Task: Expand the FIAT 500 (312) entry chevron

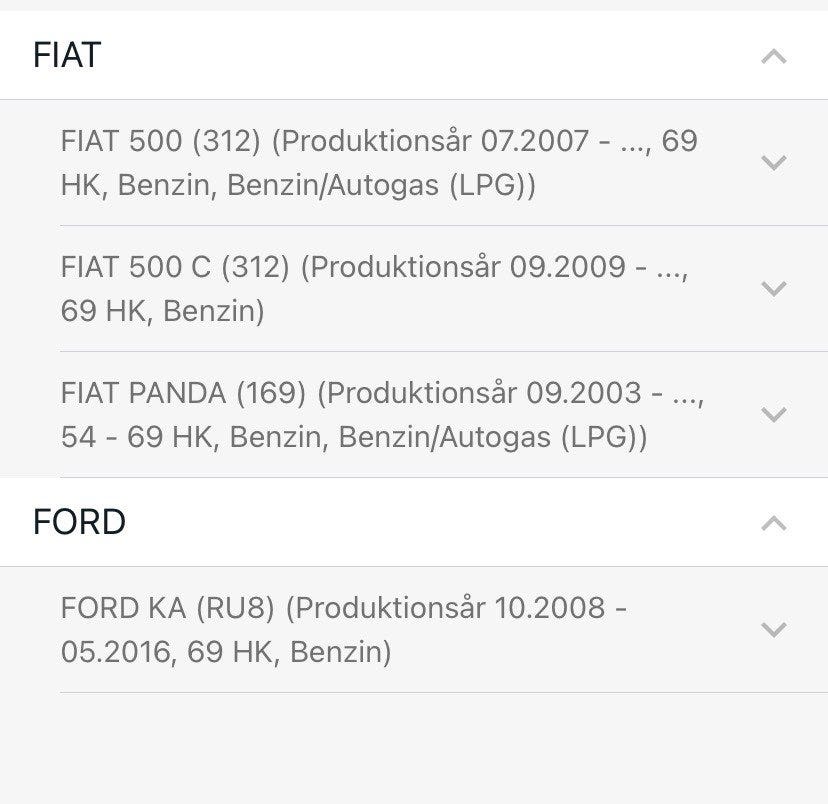Action: tap(773, 162)
